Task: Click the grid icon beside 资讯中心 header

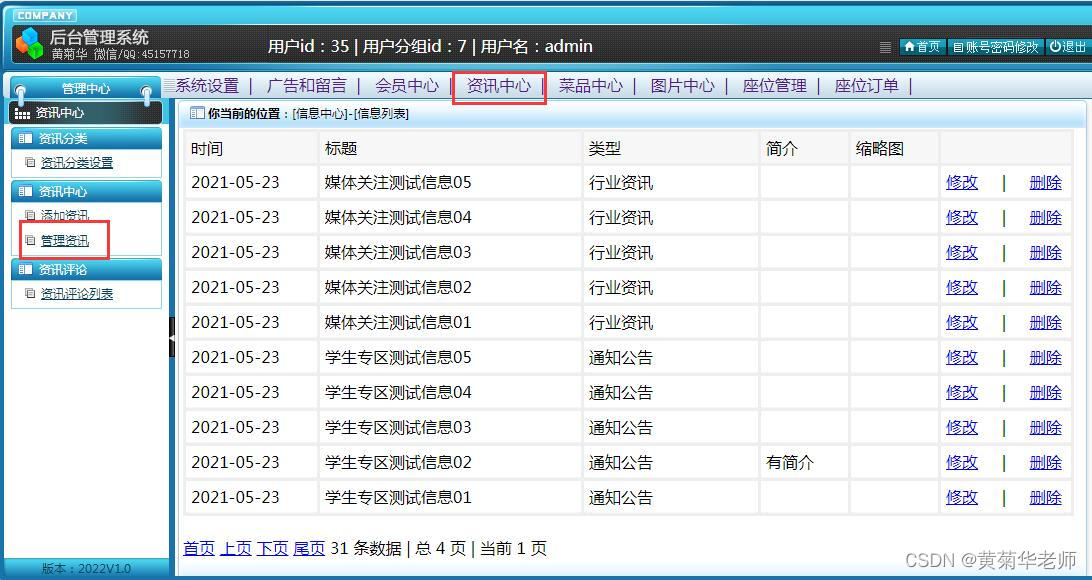Action: [22, 113]
